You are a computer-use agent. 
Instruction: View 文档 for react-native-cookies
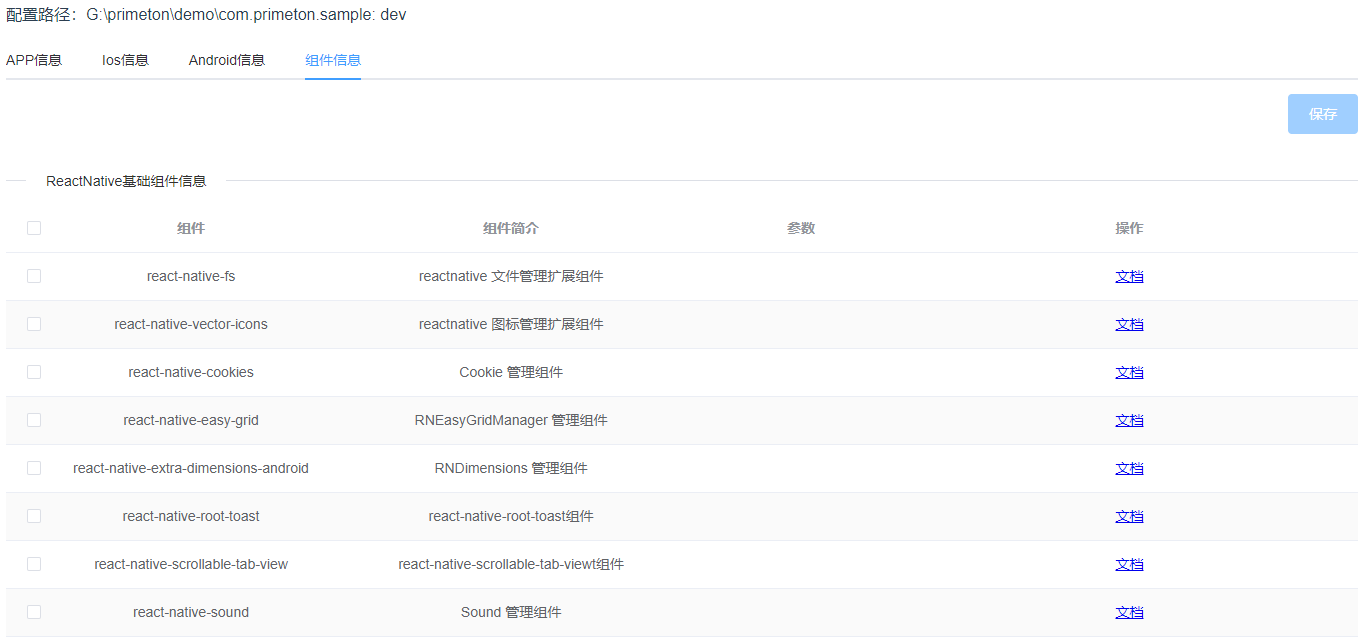pos(1129,372)
